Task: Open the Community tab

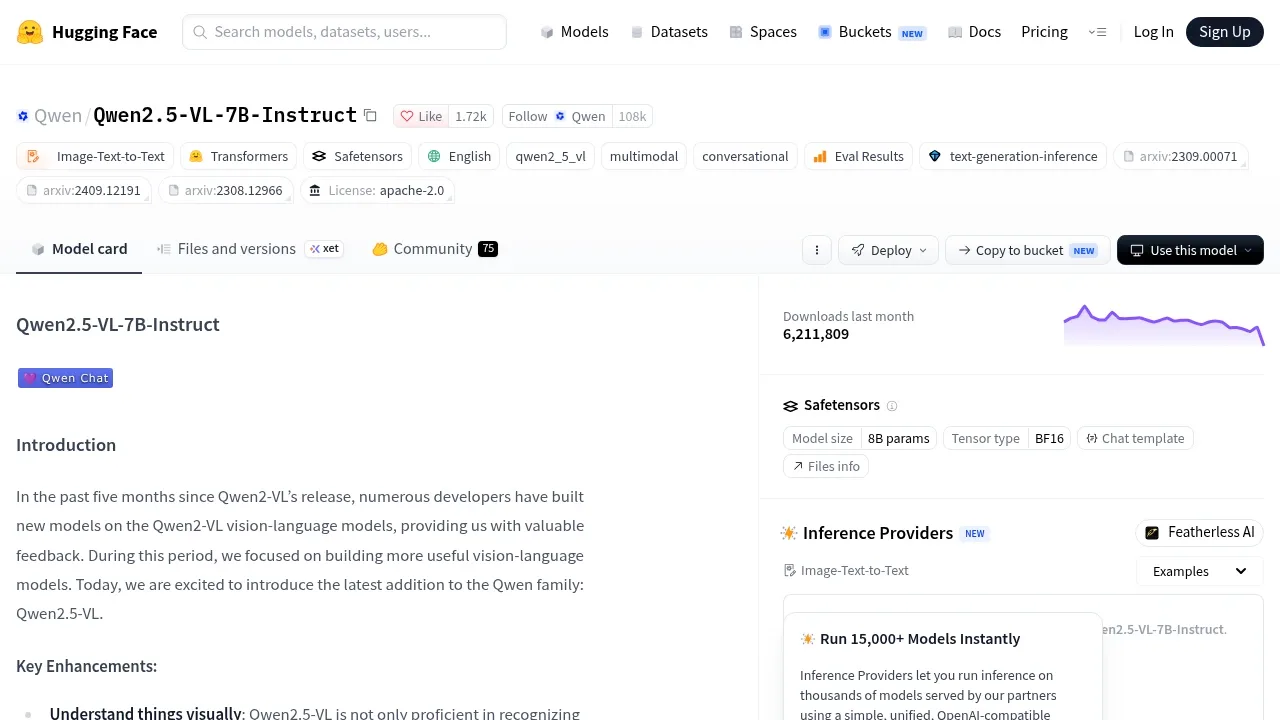Action: coord(435,249)
